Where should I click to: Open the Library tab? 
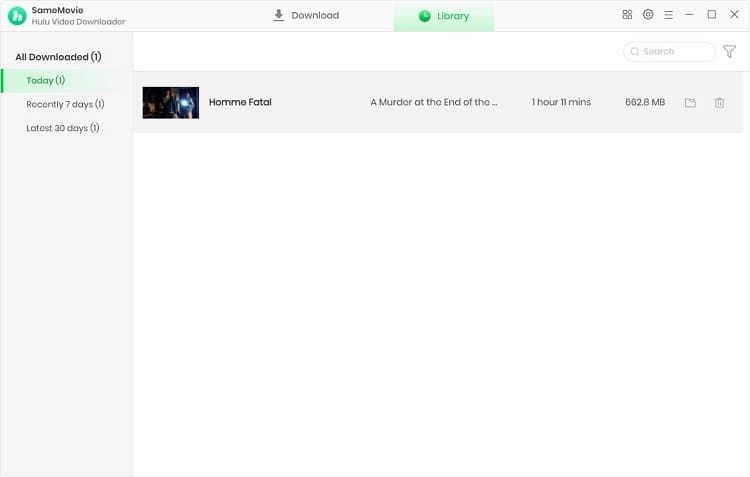click(444, 17)
